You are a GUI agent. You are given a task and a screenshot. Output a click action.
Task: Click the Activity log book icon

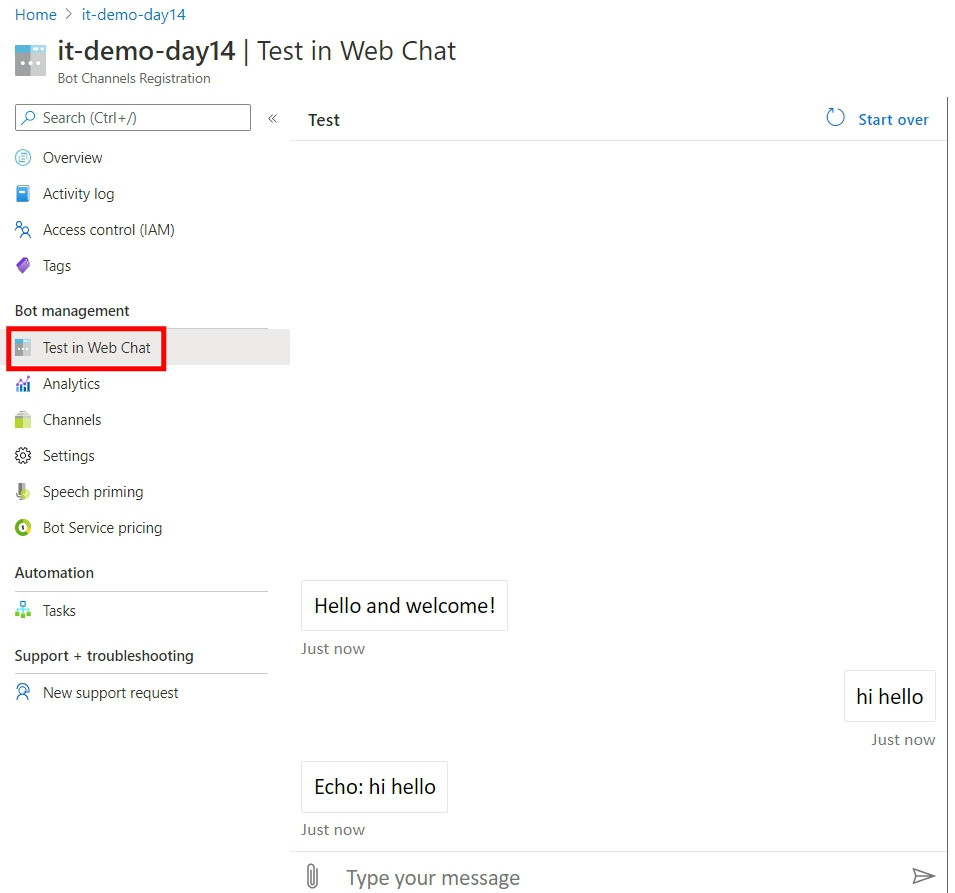click(23, 194)
